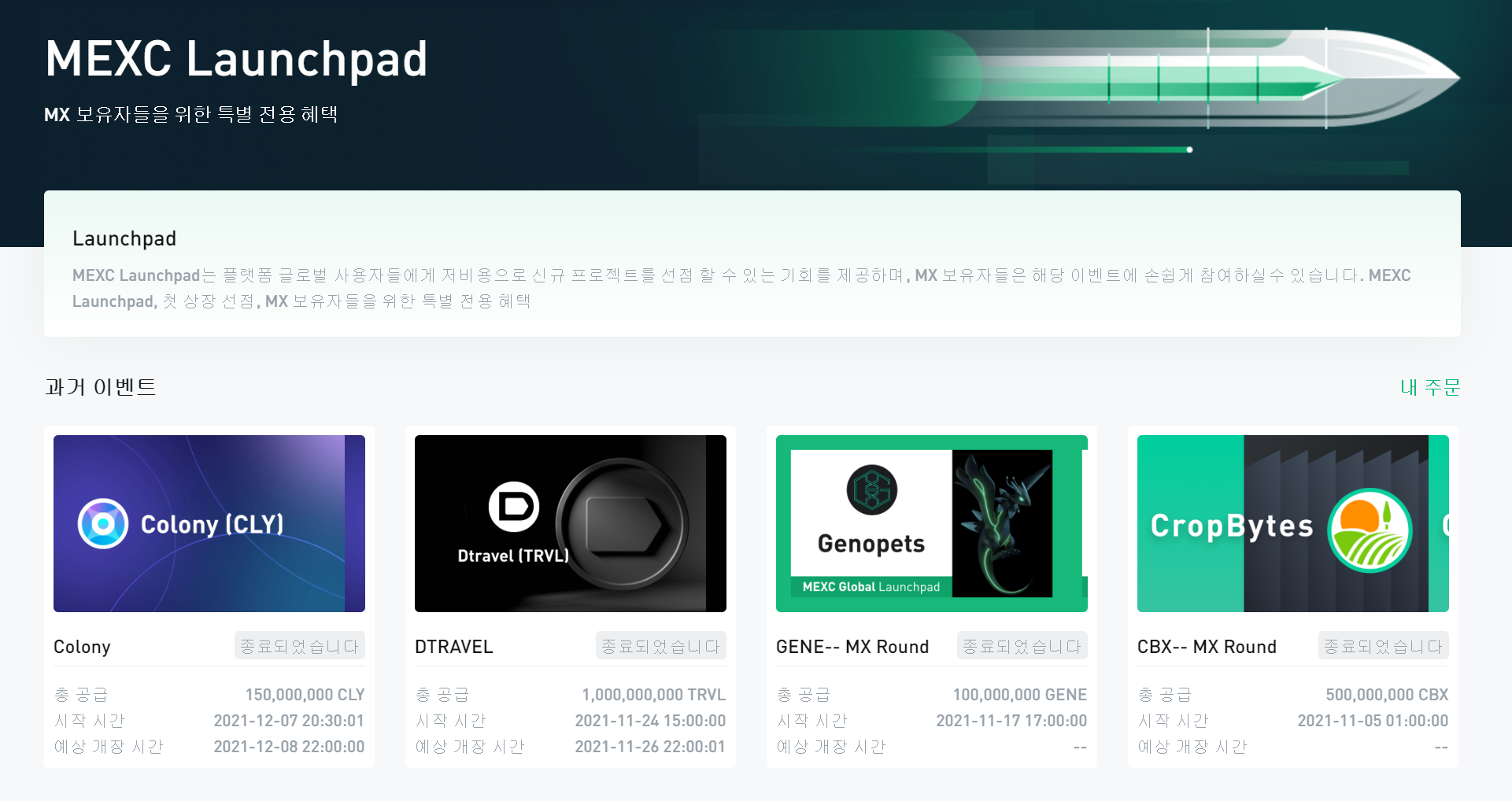Viewport: 1512px width, 801px height.
Task: Click the start time 2021-12-07 20:30:01
Action: pyautogui.click(x=289, y=721)
